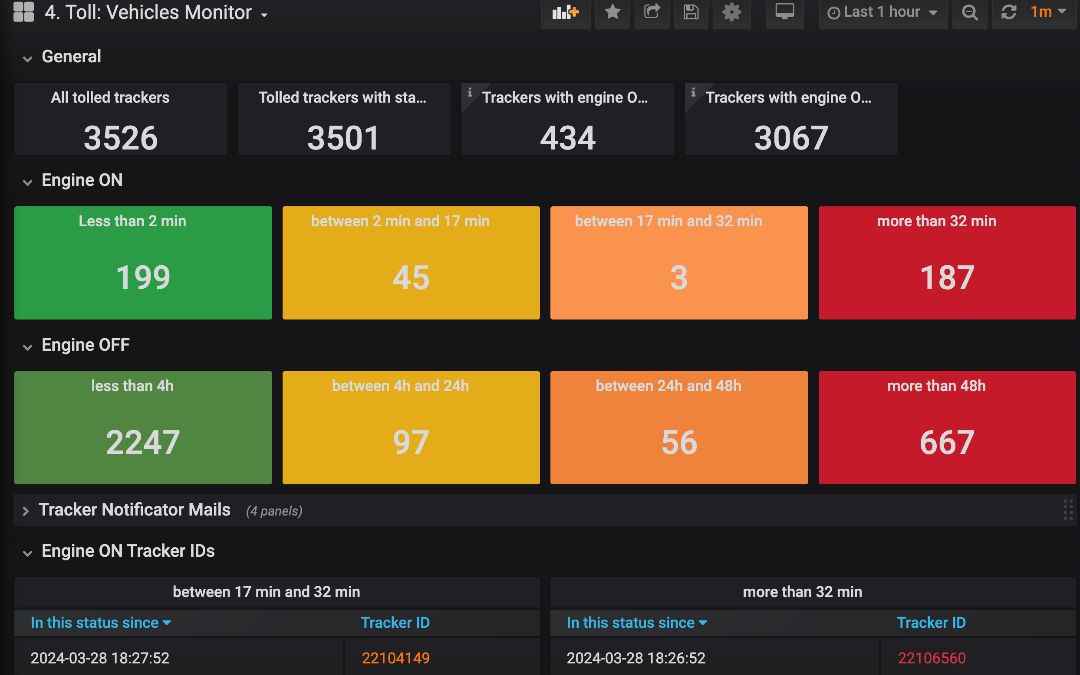The height and width of the screenshot is (675, 1080).
Task: Click the green less than 4h panel
Action: 143,428
